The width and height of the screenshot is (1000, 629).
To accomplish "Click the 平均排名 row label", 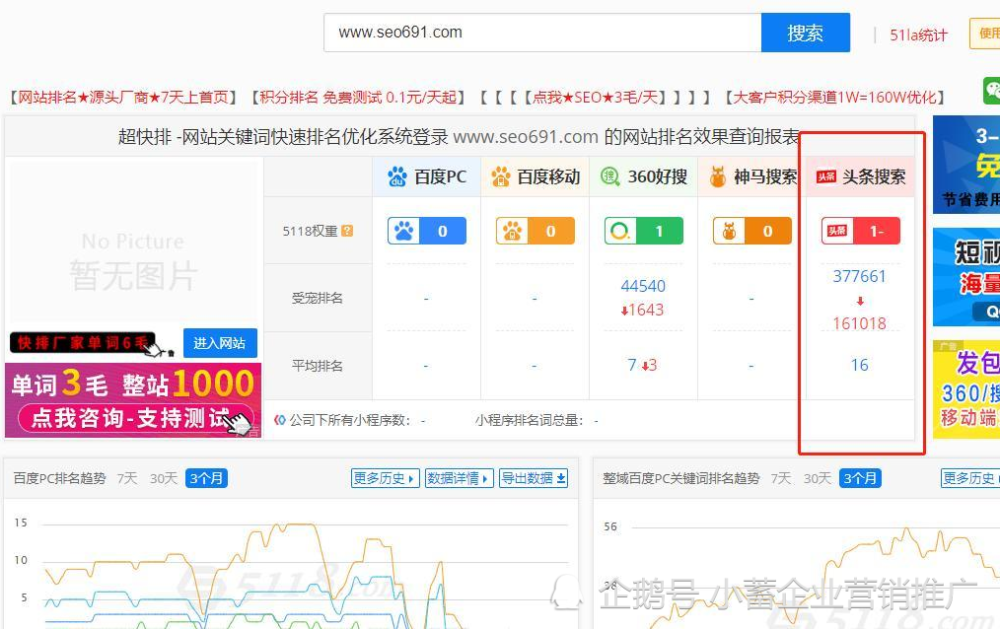I will tap(317, 366).
